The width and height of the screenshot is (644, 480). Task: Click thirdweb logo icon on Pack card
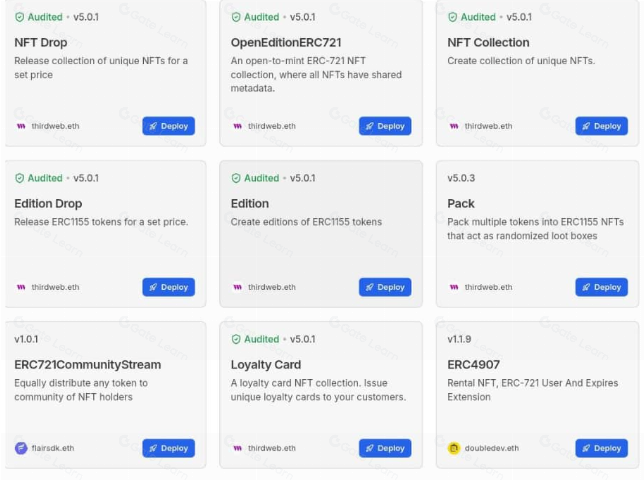point(454,287)
